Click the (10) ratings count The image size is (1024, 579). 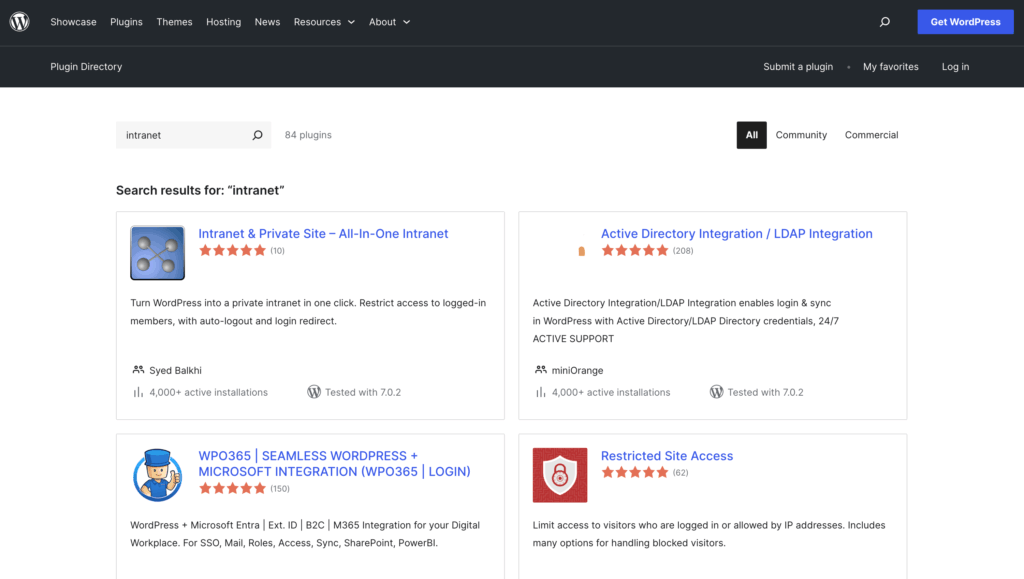click(x=278, y=251)
